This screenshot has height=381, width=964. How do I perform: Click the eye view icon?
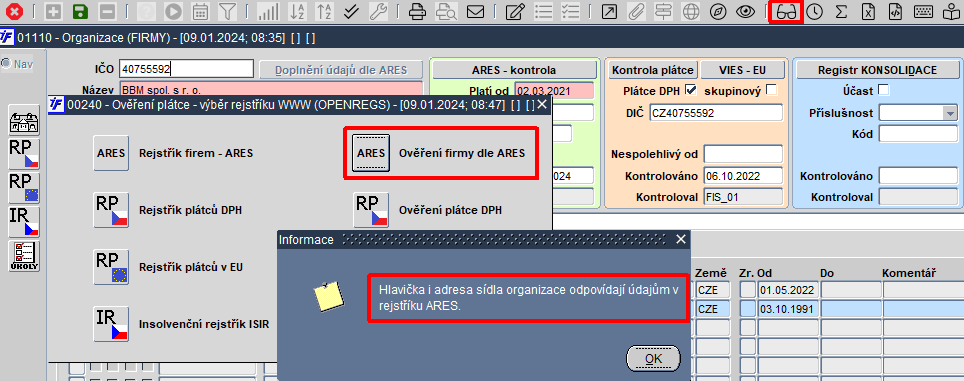(x=745, y=11)
